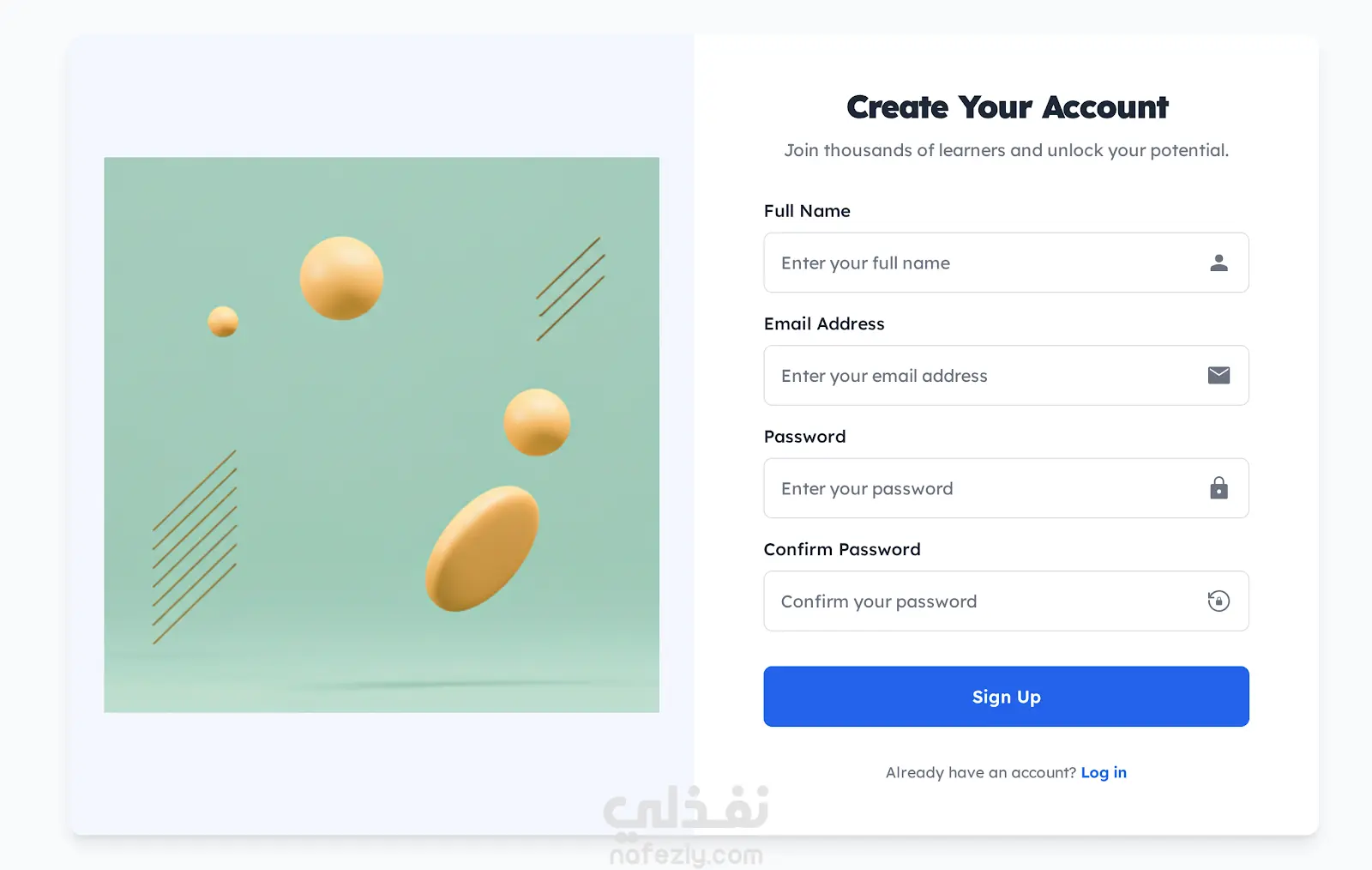The image size is (1372, 870).
Task: Click the circular lock-reset icon in Confirm field
Action: point(1219,601)
